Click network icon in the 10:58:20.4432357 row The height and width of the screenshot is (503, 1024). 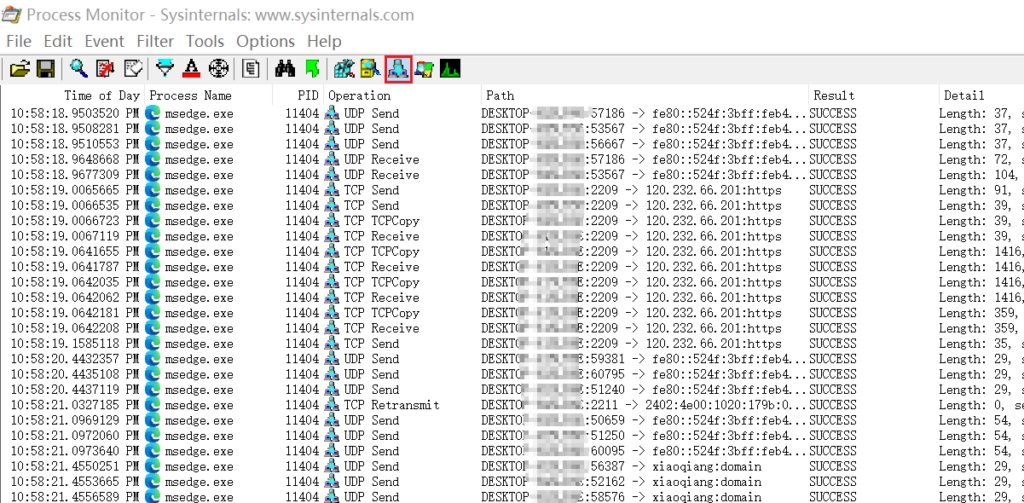pos(332,359)
